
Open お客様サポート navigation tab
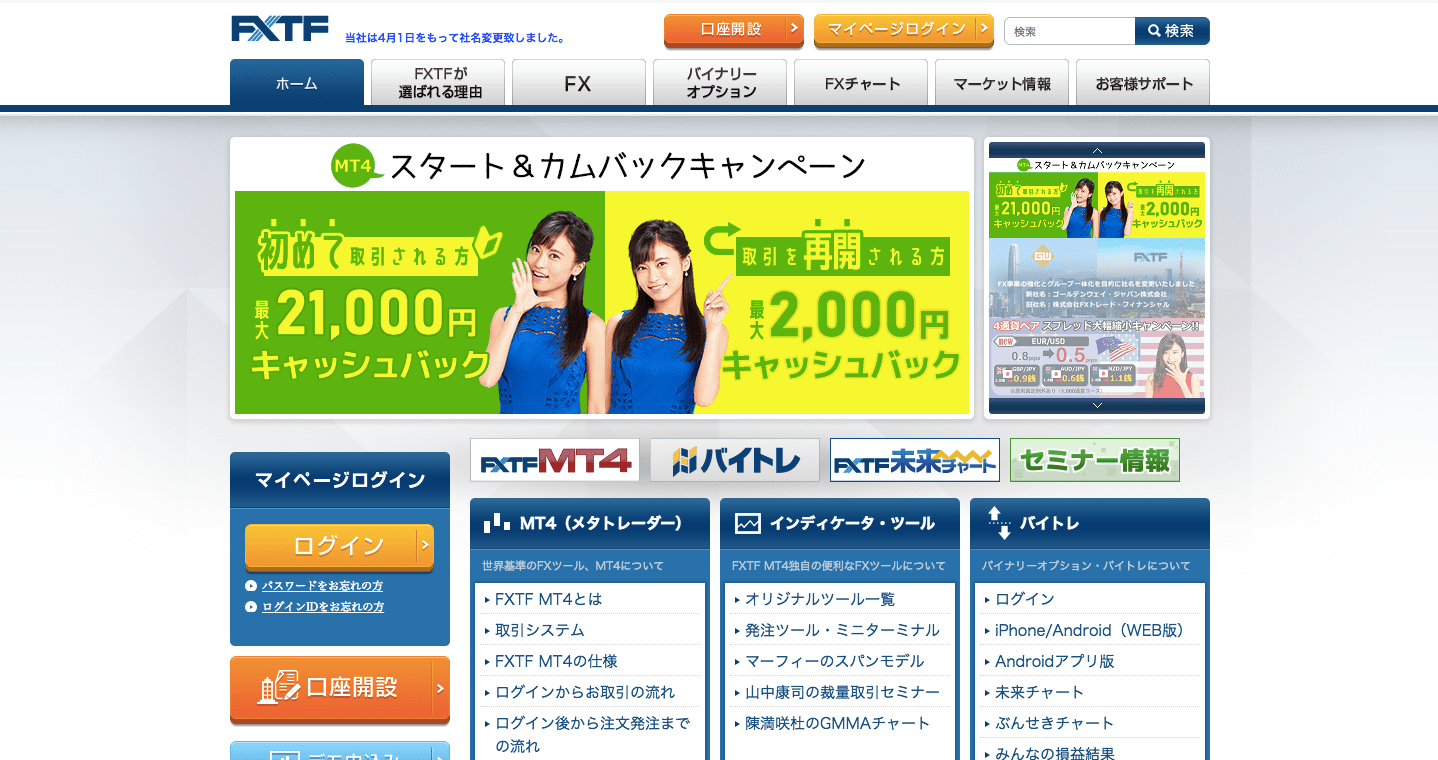click(x=1143, y=83)
